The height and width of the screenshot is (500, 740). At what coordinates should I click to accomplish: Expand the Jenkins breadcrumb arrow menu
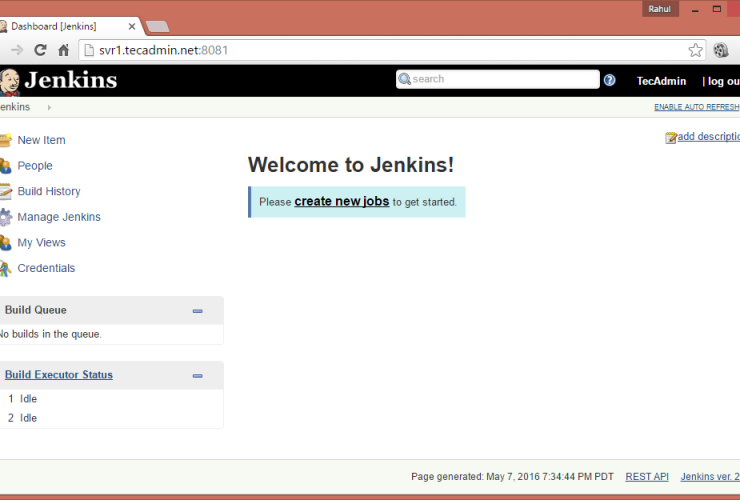[49, 107]
